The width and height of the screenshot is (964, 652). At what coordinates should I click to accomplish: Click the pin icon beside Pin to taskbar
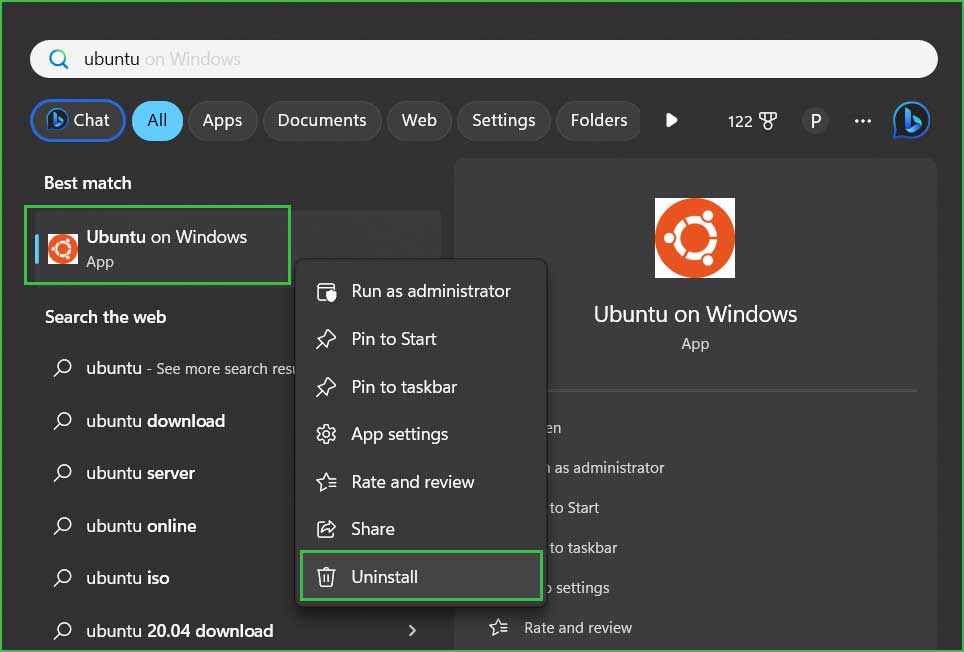click(326, 387)
